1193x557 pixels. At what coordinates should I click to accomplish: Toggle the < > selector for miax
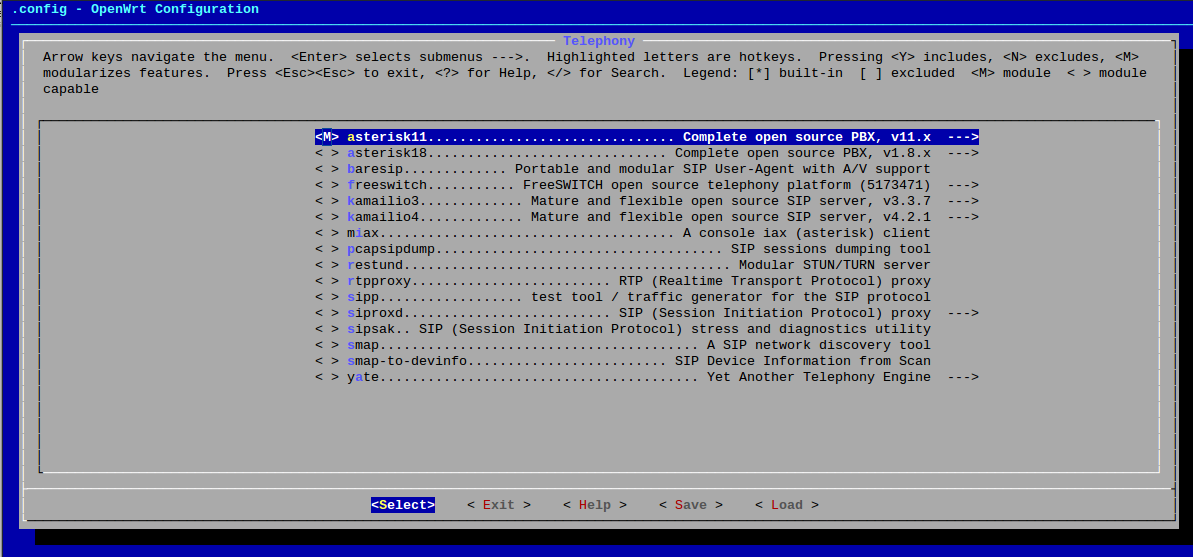(x=326, y=233)
